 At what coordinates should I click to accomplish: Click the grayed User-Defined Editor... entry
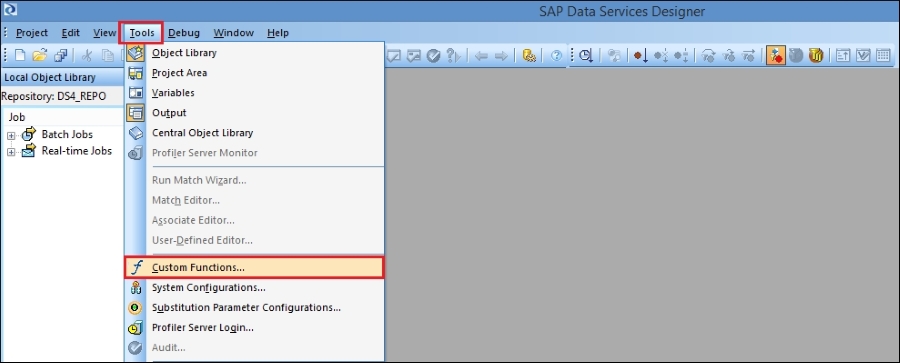pos(254,241)
